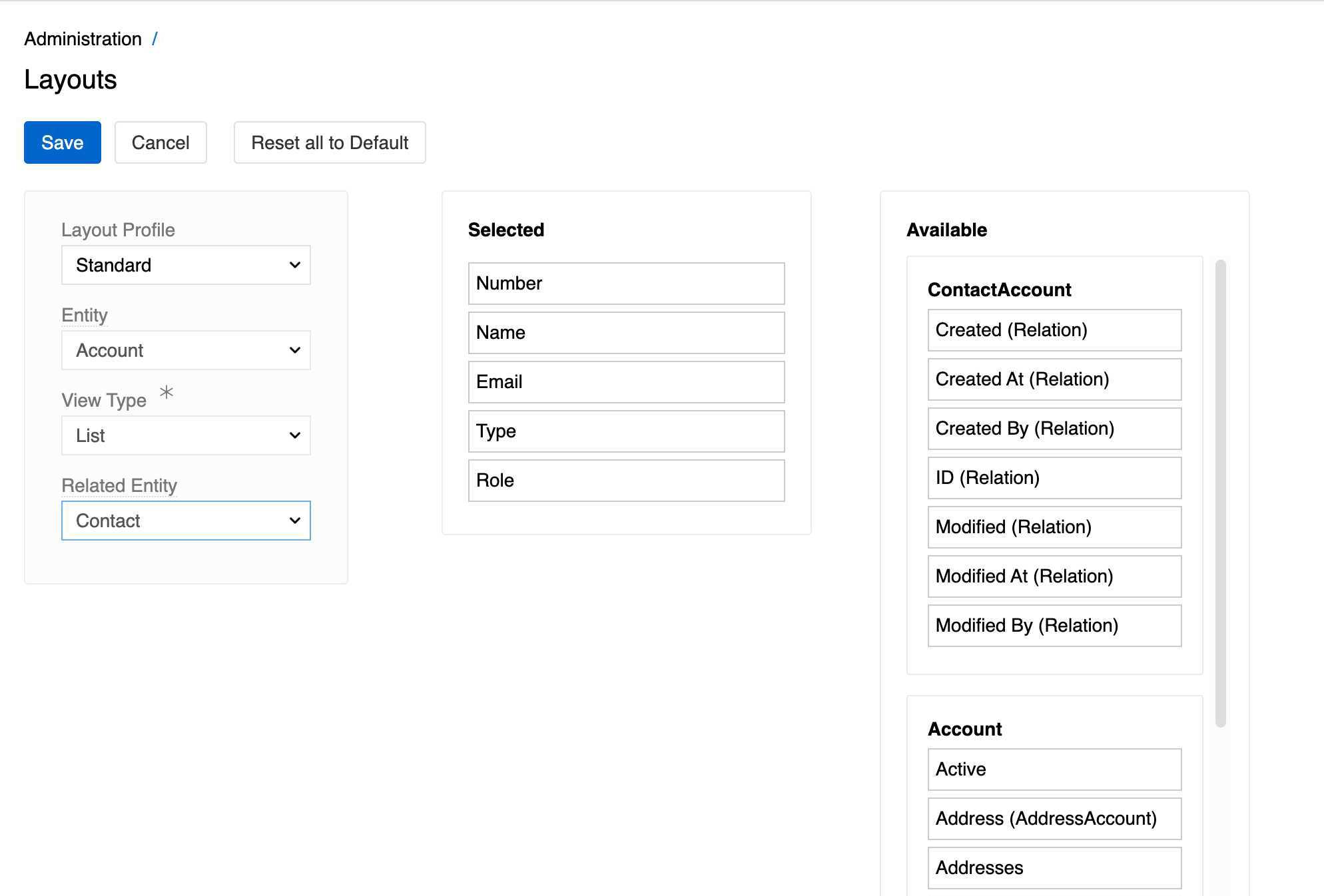Viewport: 1324px width, 896px height.
Task: Open the Related Entity dropdown
Action: coord(185,521)
